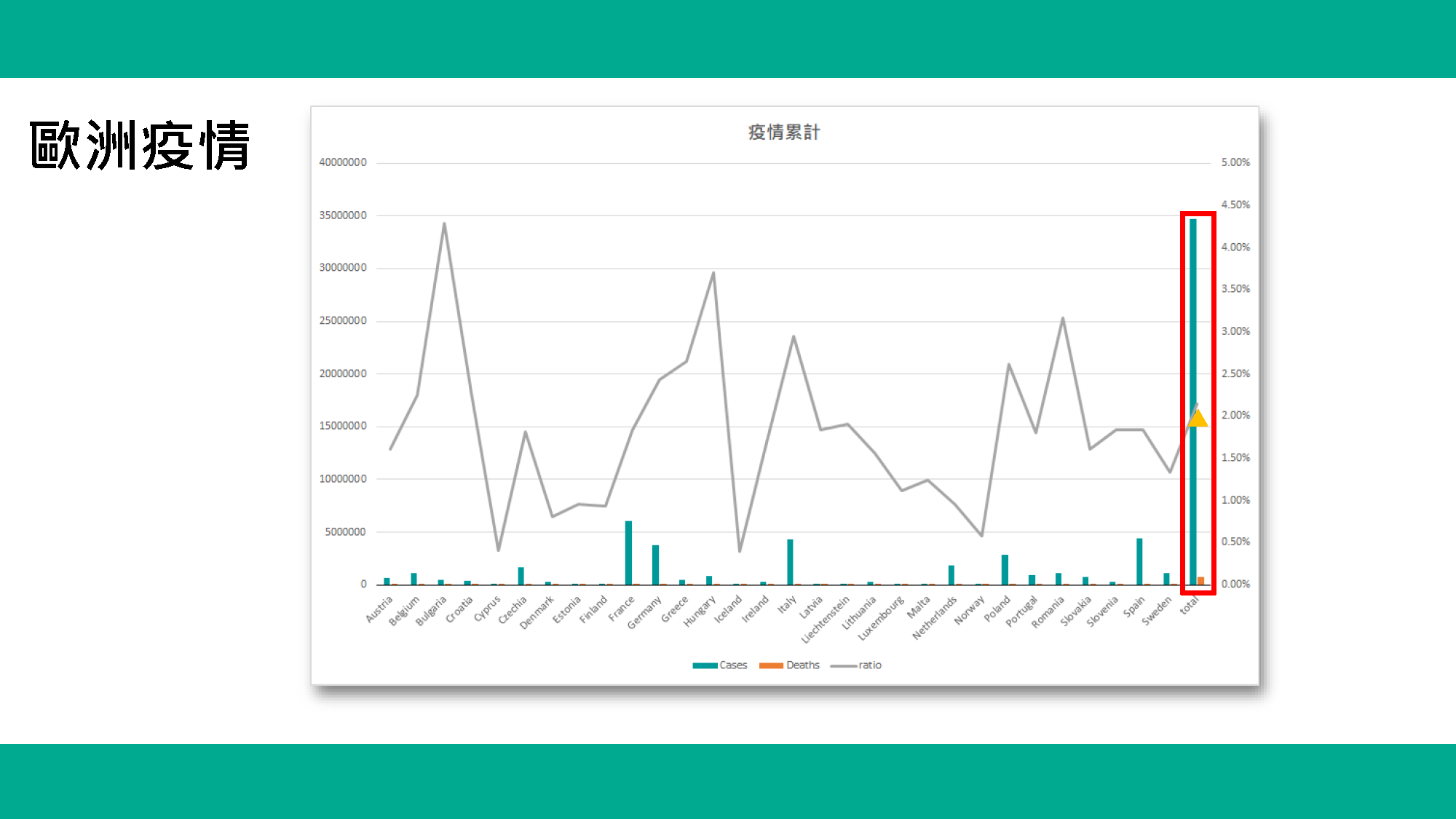Click the Estonia axis label

click(x=566, y=610)
